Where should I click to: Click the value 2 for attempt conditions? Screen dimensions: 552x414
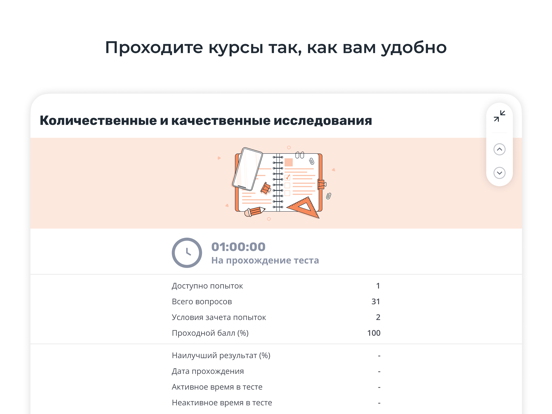(x=378, y=317)
